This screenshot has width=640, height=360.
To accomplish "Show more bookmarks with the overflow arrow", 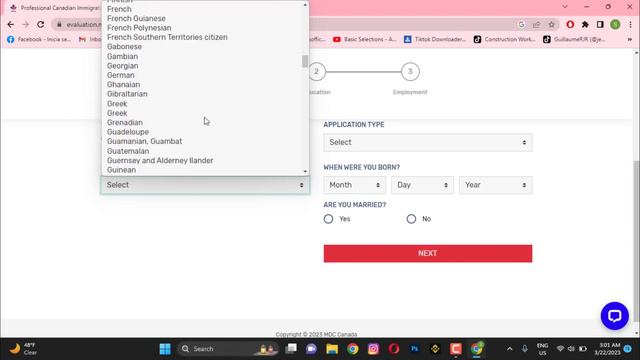I will pyautogui.click(x=630, y=40).
